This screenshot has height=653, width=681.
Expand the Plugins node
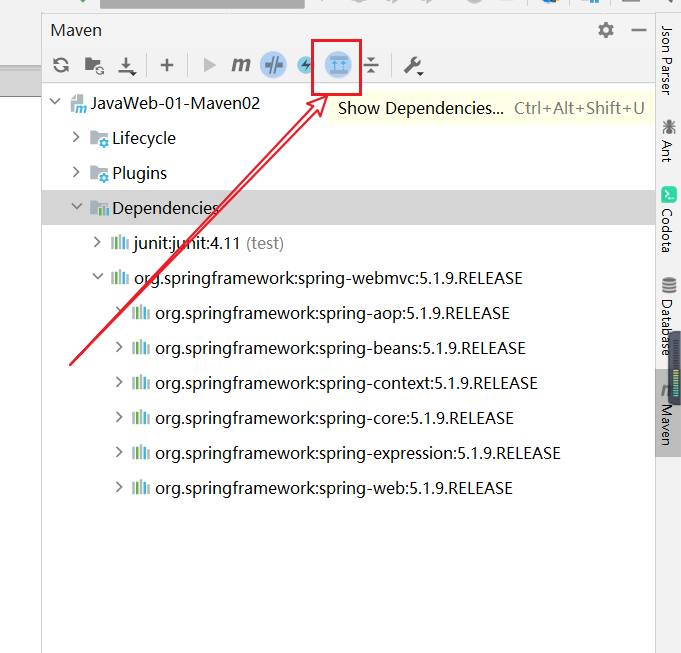[76, 173]
